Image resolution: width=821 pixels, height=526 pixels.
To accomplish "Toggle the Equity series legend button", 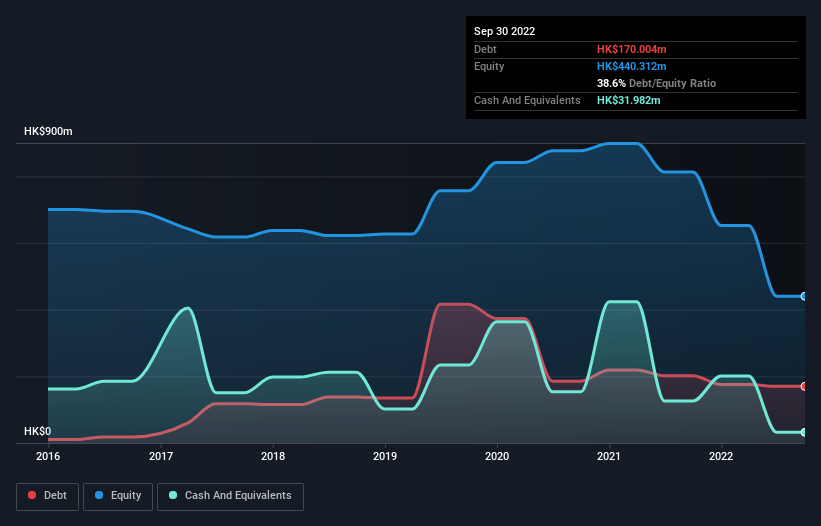I will click(118, 496).
